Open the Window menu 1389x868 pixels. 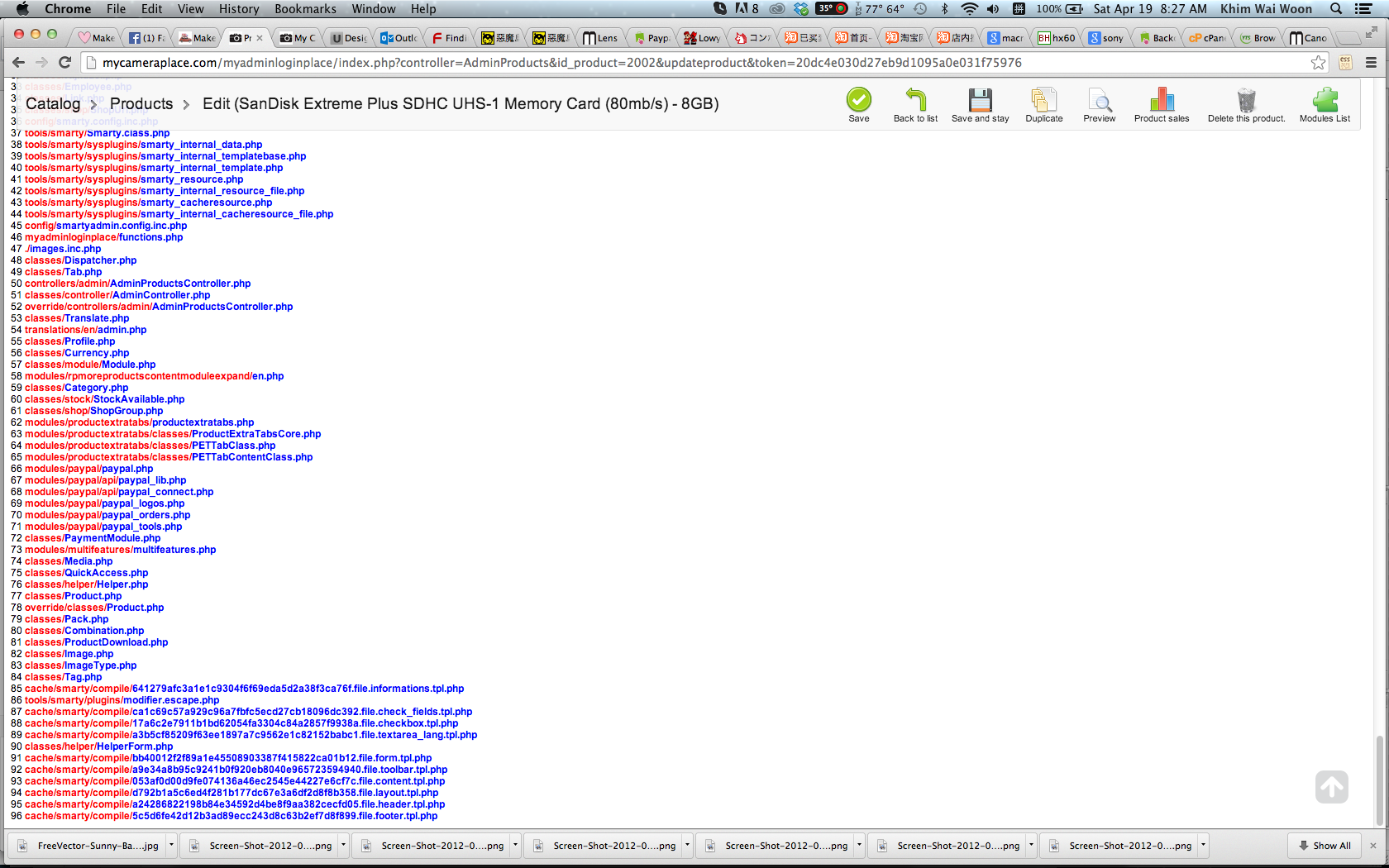pyautogui.click(x=374, y=9)
